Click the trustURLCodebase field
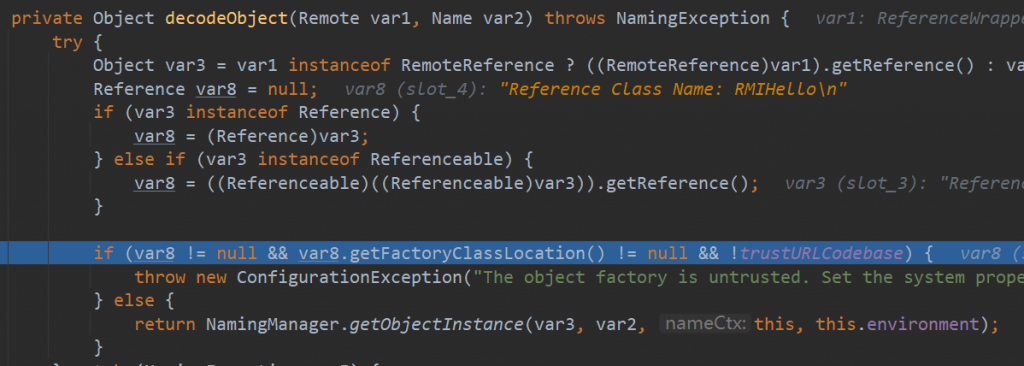The width and height of the screenshot is (1024, 366). [822, 254]
